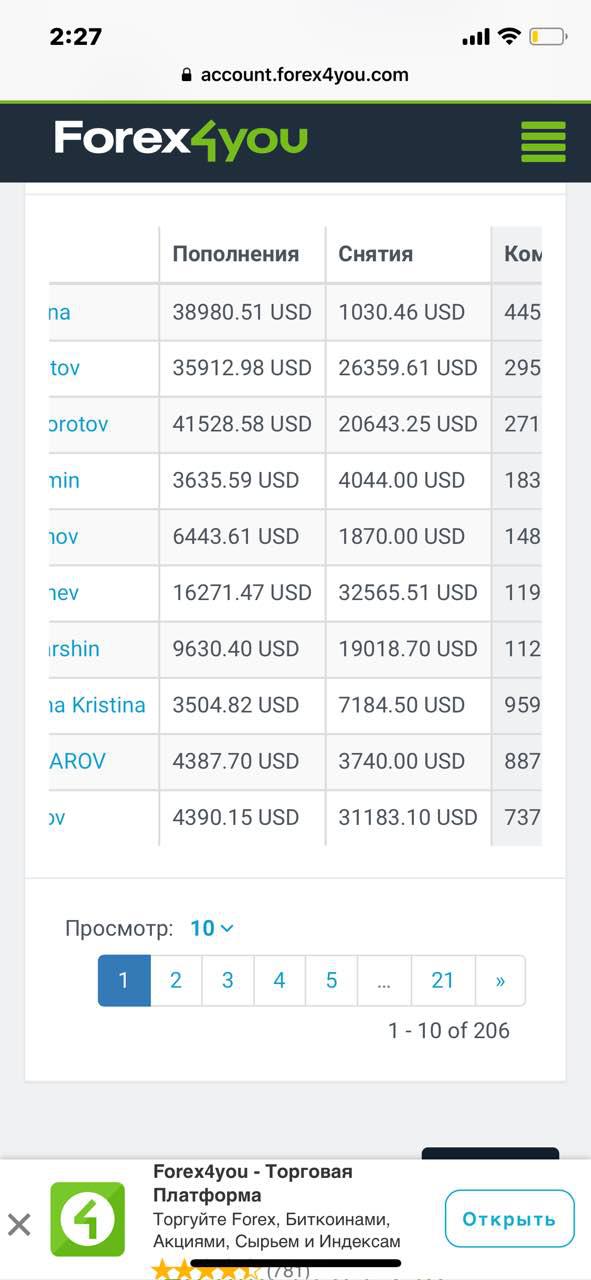Image resolution: width=591 pixels, height=1280 pixels.
Task: Open the Kristina client link
Action: [98, 705]
